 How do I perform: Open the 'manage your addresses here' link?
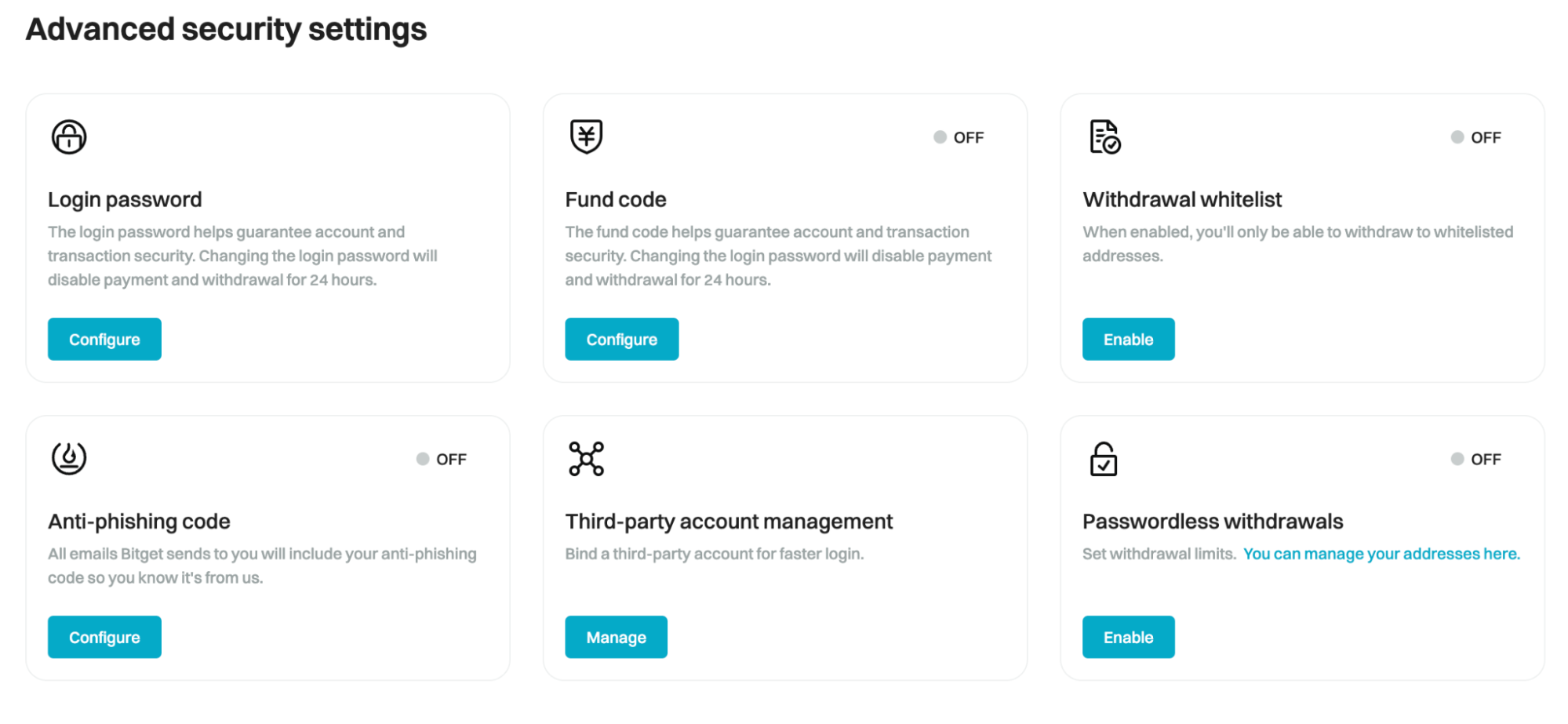pyautogui.click(x=1381, y=554)
